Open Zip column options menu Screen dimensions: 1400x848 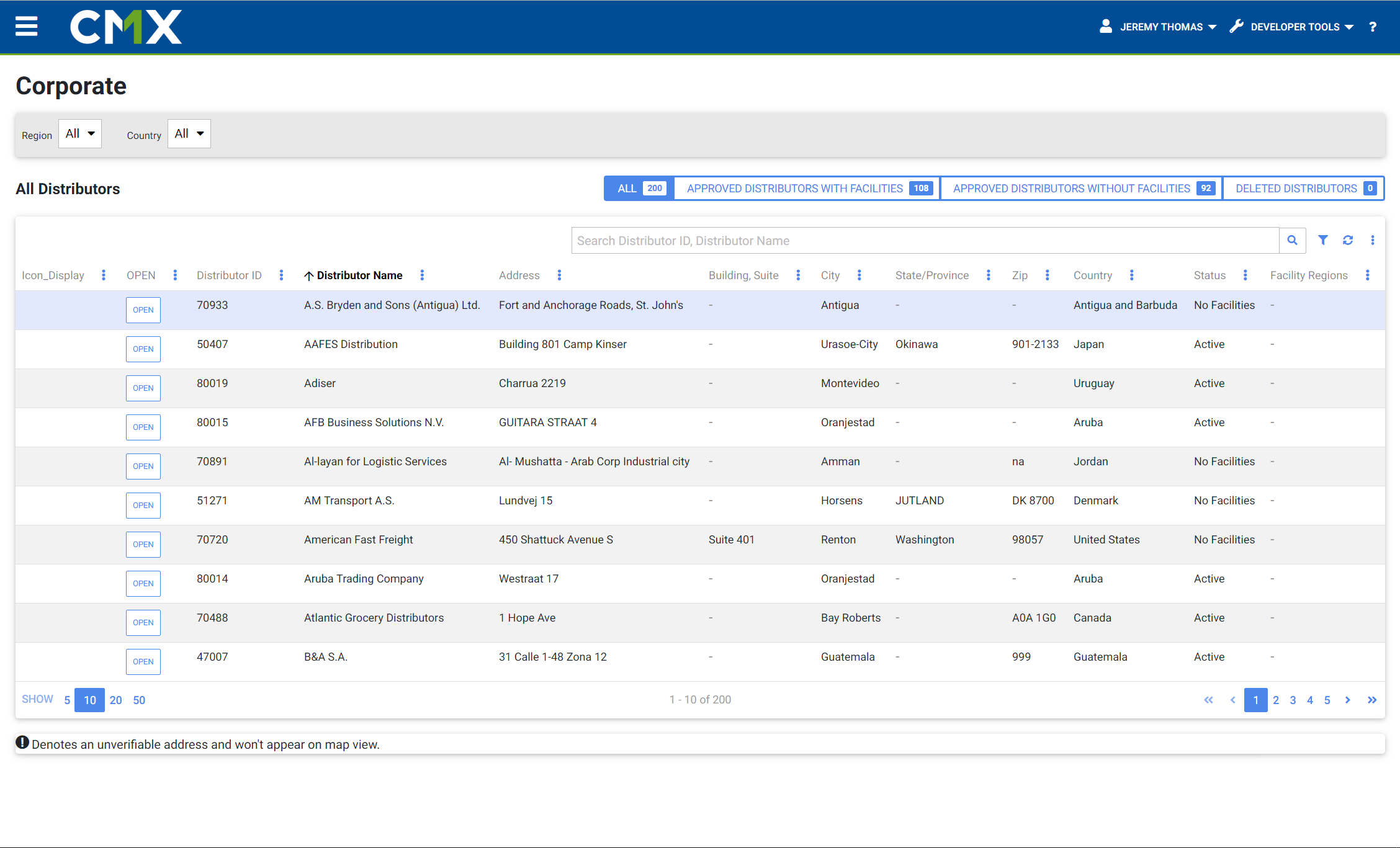click(1048, 275)
